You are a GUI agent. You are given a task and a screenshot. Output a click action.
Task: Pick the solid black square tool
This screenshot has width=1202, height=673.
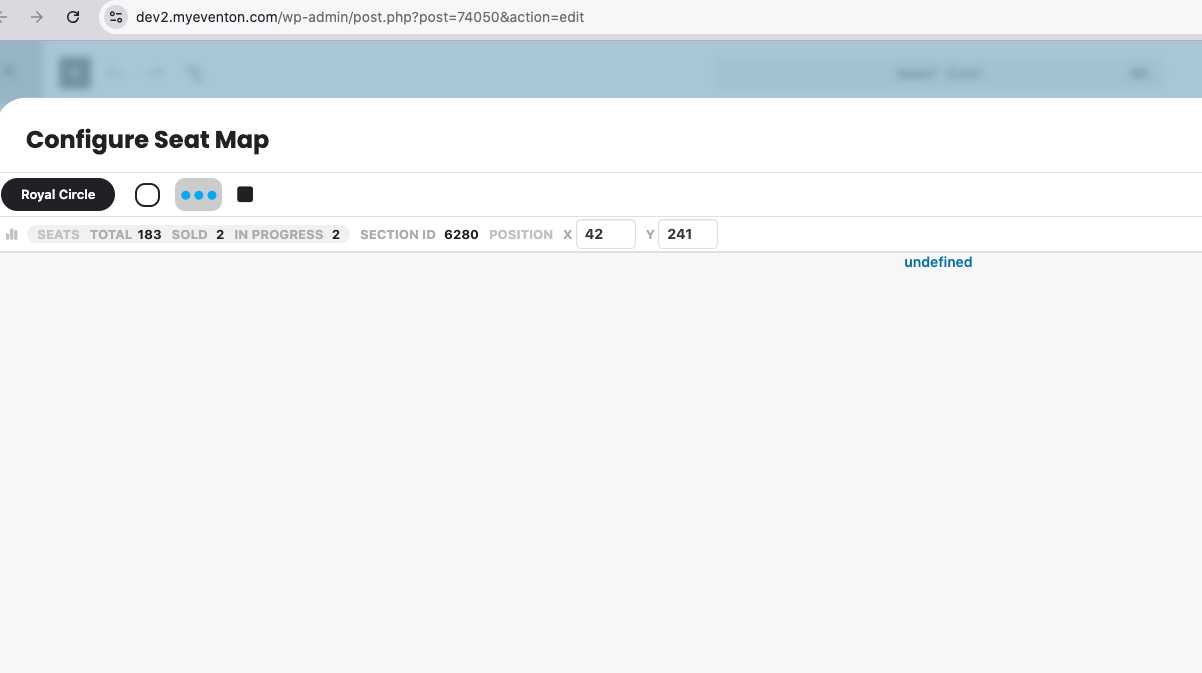pyautogui.click(x=245, y=194)
